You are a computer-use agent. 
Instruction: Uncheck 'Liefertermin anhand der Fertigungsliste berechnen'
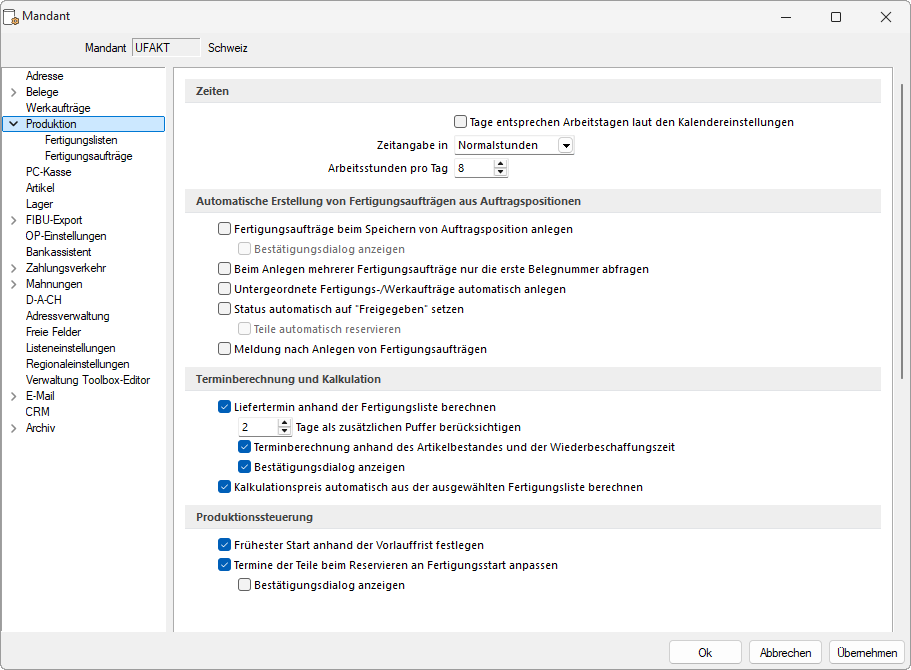point(224,407)
